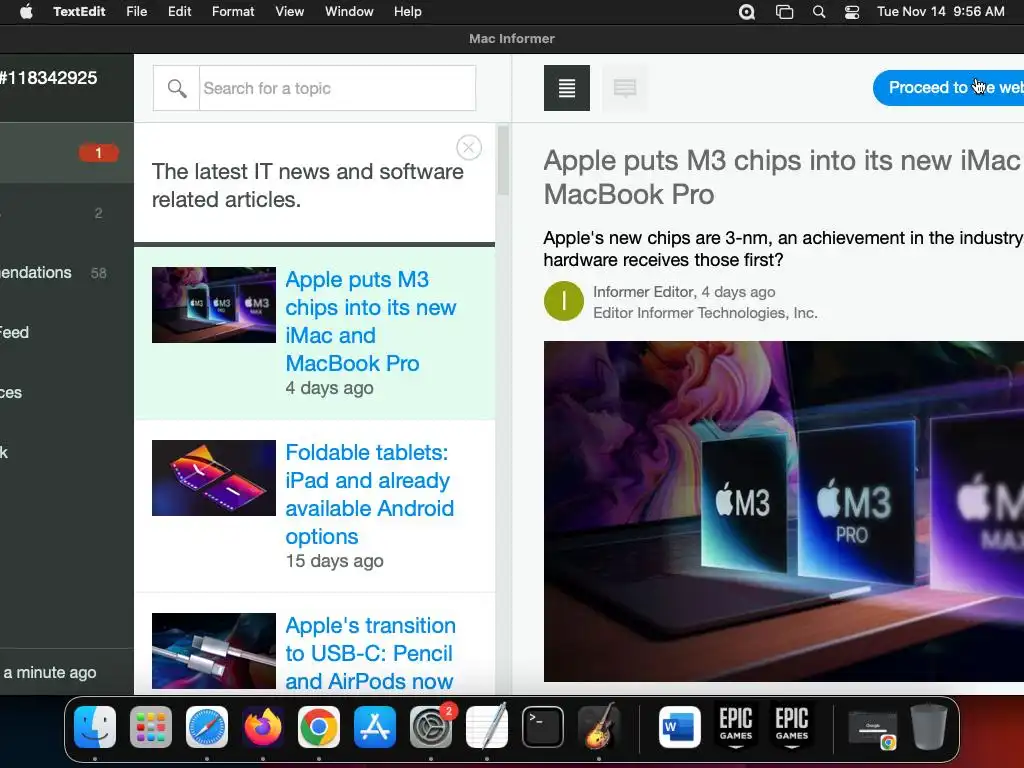
Task: Switch to comments view icon
Action: 625,88
